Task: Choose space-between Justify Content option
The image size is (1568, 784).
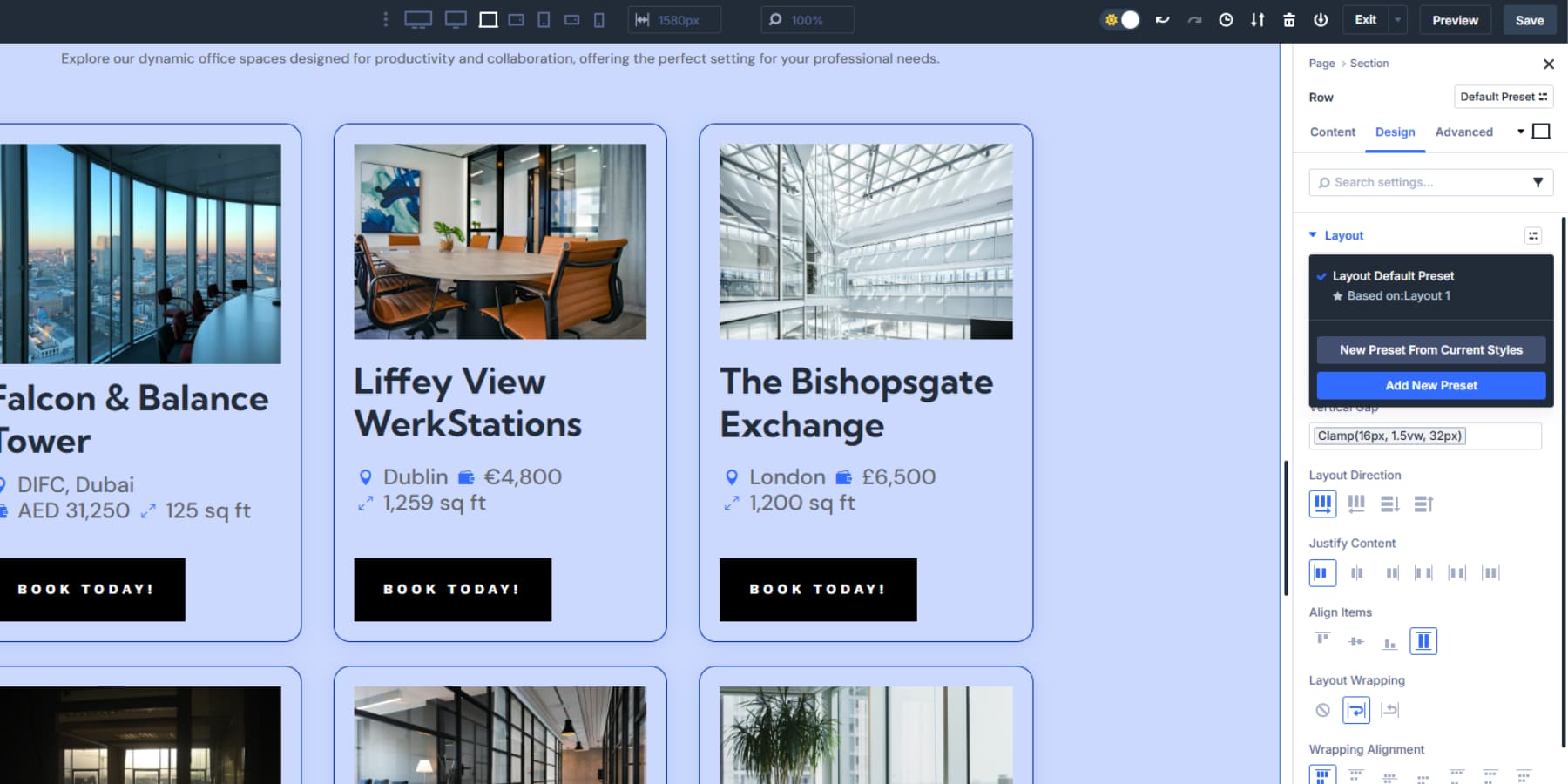Action: click(x=1425, y=573)
